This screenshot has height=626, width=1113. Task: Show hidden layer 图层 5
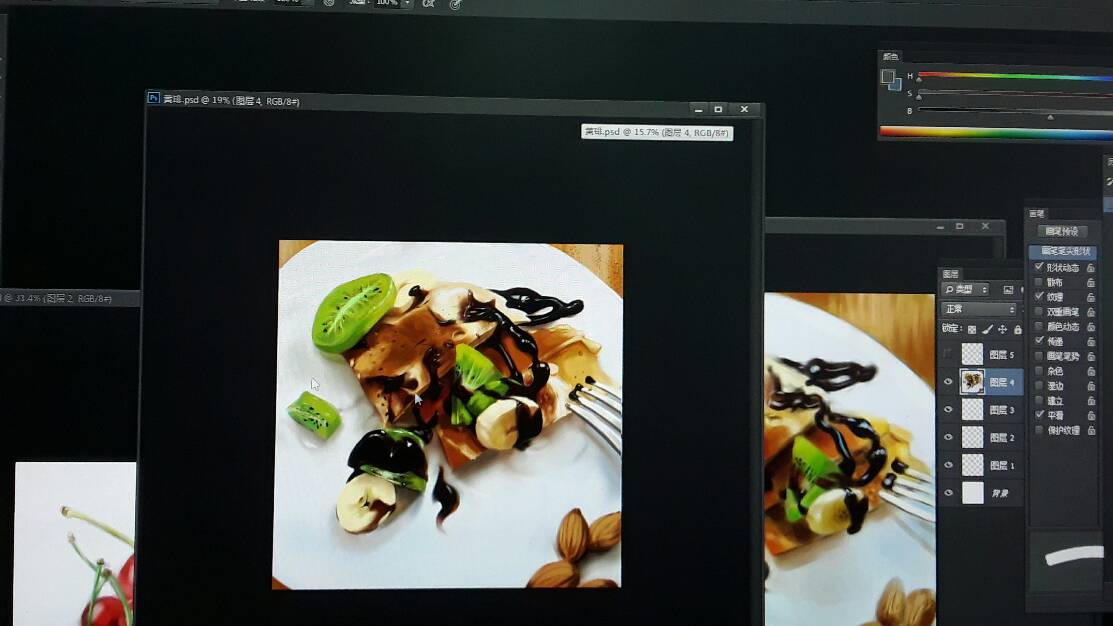[x=948, y=354]
